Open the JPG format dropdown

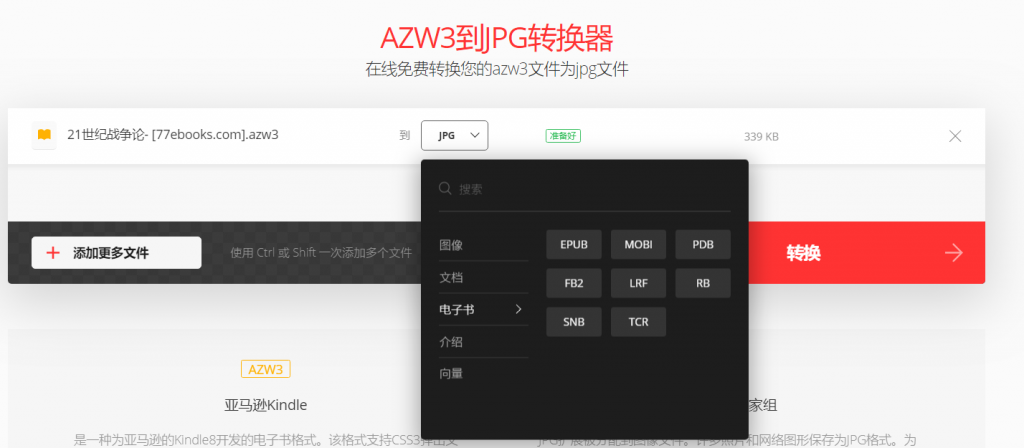pos(455,135)
